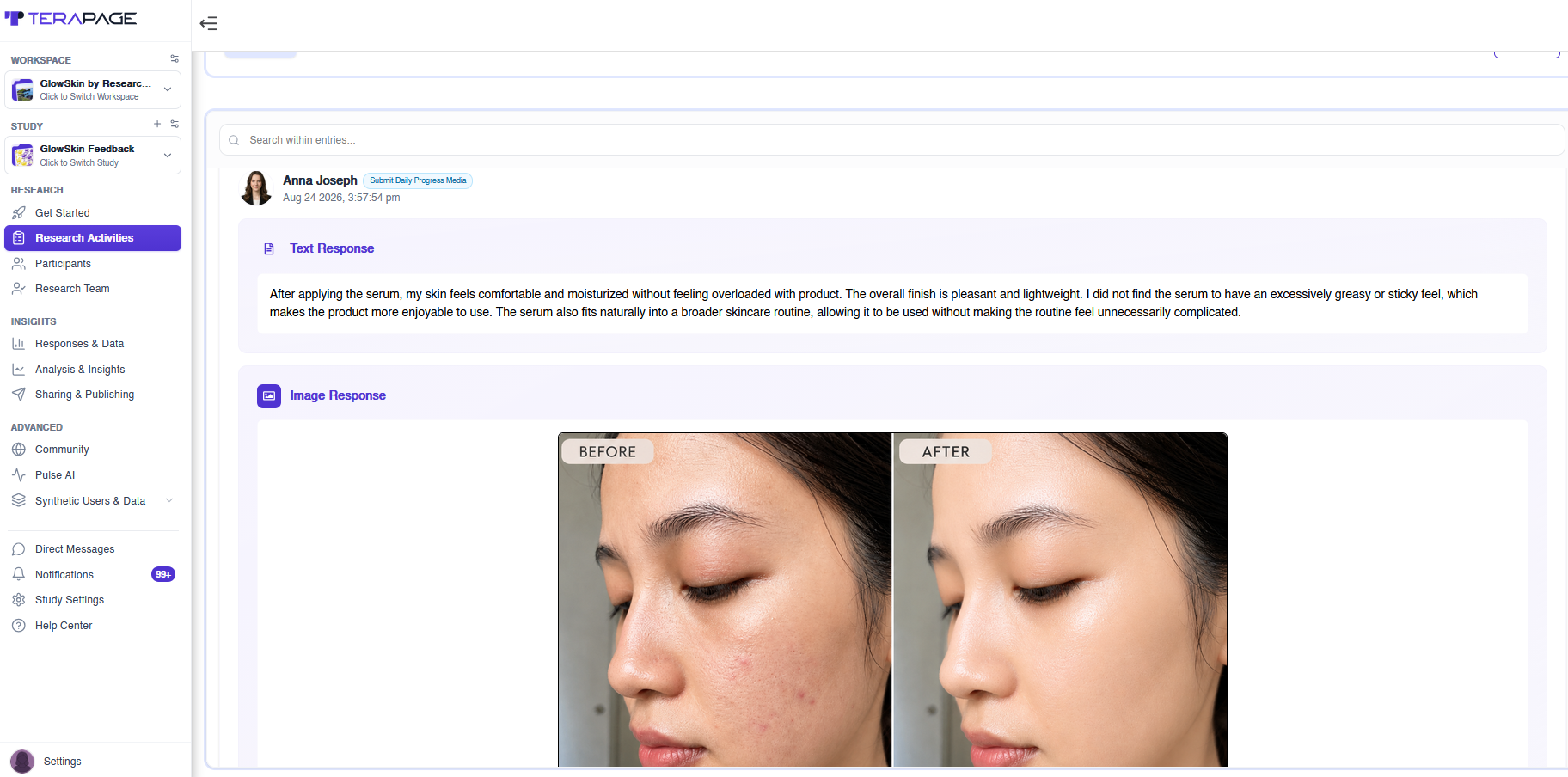The image size is (1568, 777).
Task: Click the Text Response heading
Action: coord(332,248)
